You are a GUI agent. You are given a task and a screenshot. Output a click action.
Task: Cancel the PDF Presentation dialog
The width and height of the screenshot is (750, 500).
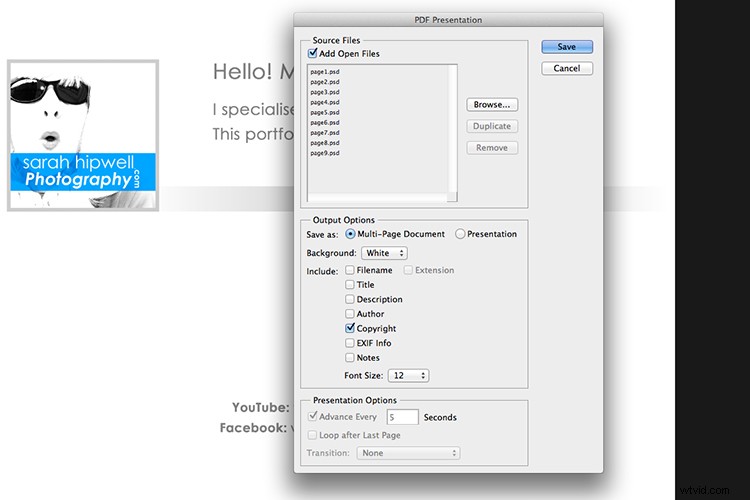pos(567,68)
